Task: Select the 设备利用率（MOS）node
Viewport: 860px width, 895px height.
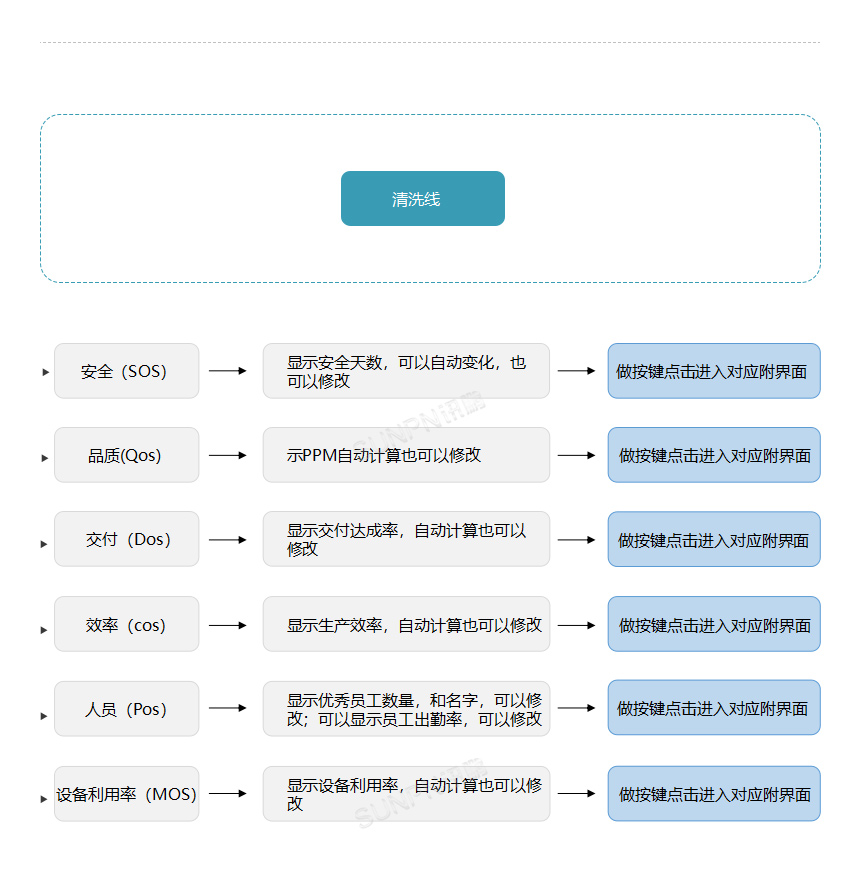Action: 126,793
